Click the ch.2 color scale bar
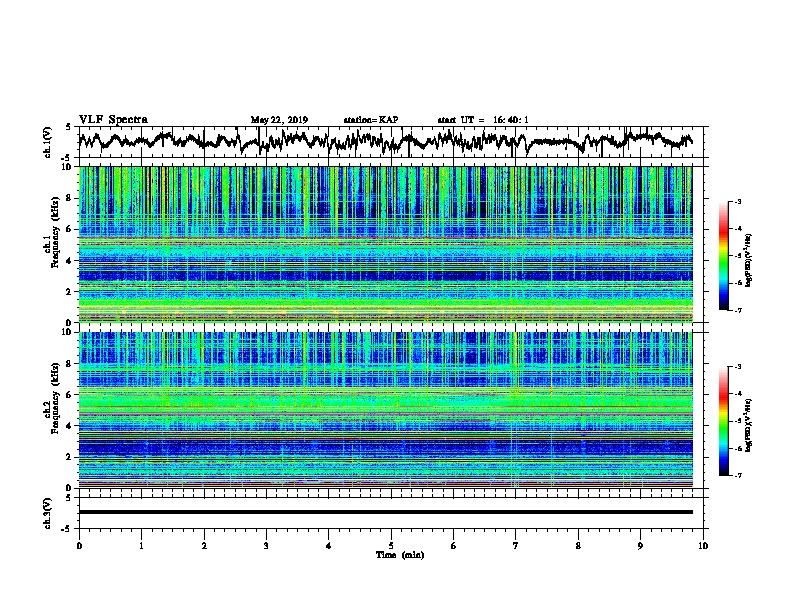This screenshot has width=792, height=612. [723, 421]
